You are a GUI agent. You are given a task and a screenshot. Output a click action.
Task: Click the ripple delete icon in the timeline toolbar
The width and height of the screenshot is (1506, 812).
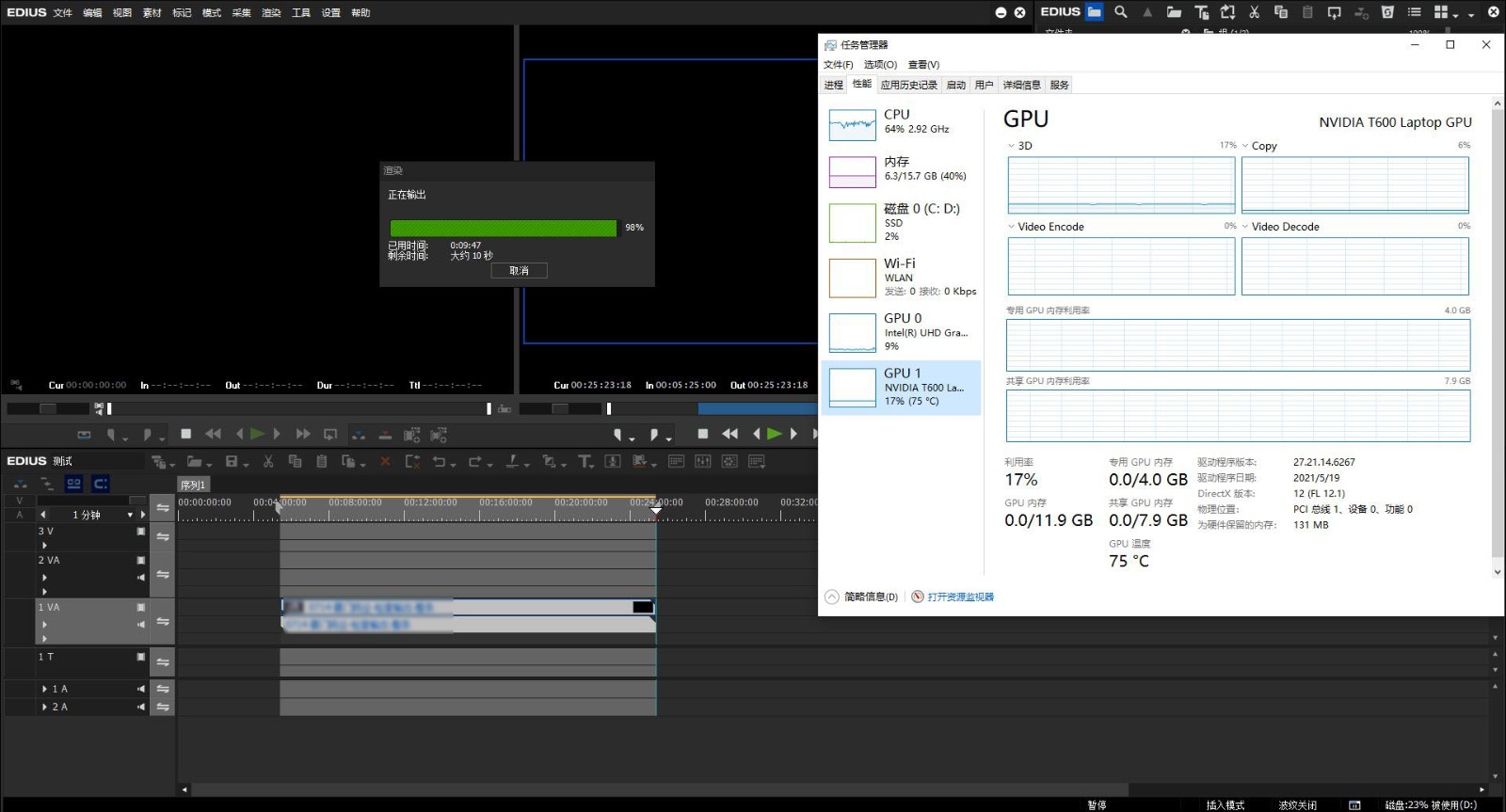click(411, 461)
